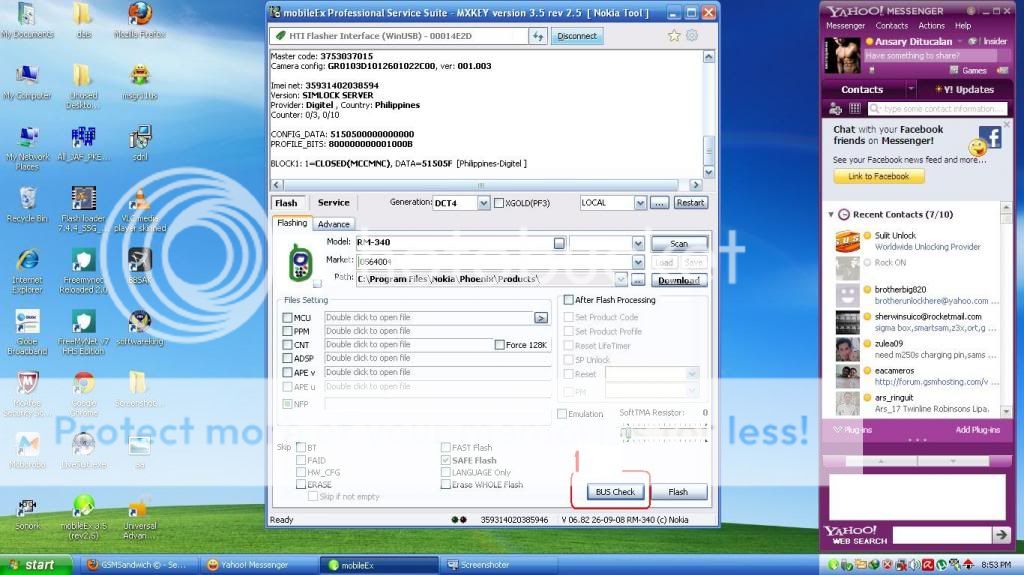The height and width of the screenshot is (575, 1024).
Task: Click the arrow button beside the MCU field
Action: (x=541, y=318)
